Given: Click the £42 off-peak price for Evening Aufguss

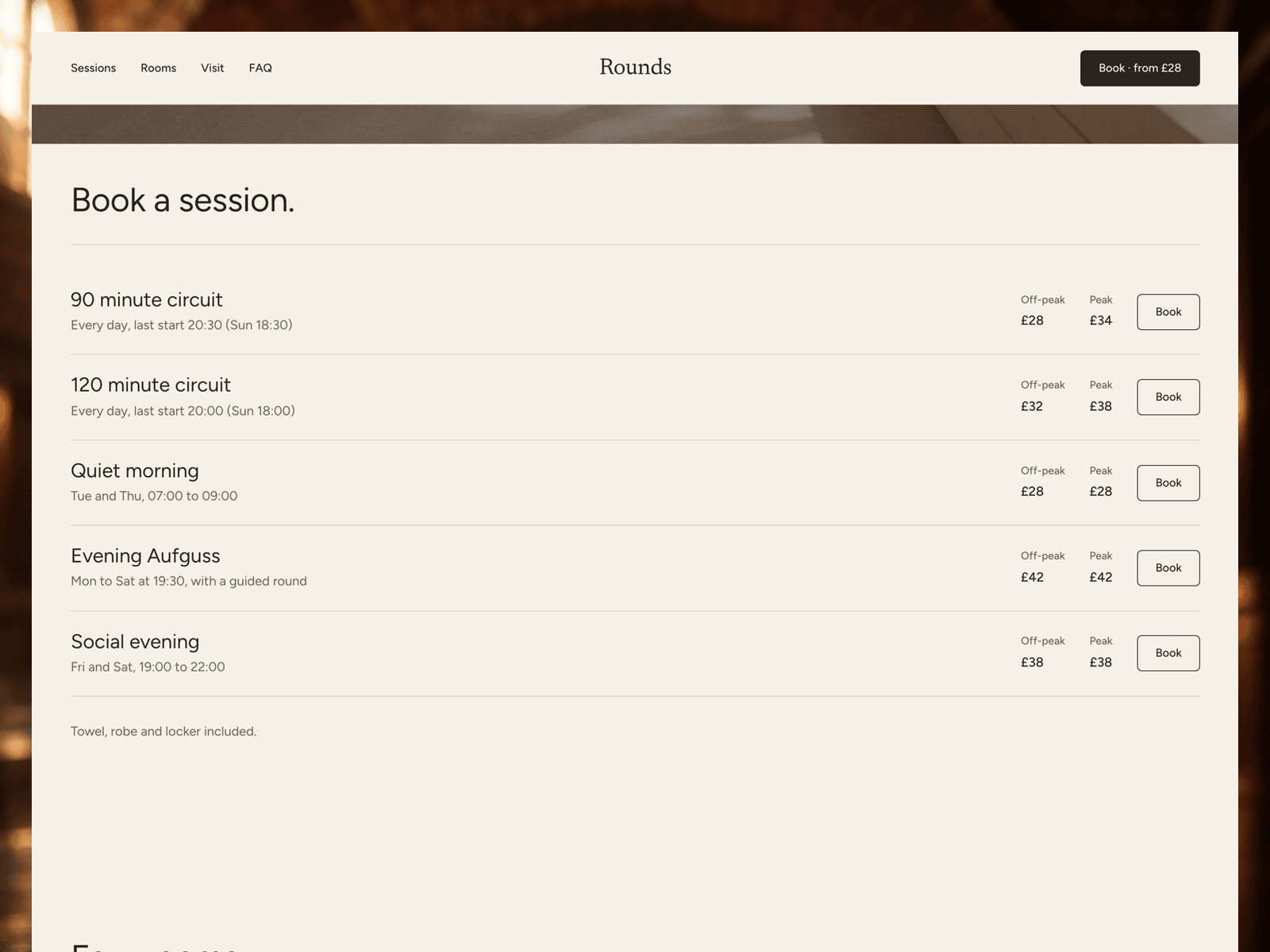Looking at the screenshot, I should tap(1032, 578).
